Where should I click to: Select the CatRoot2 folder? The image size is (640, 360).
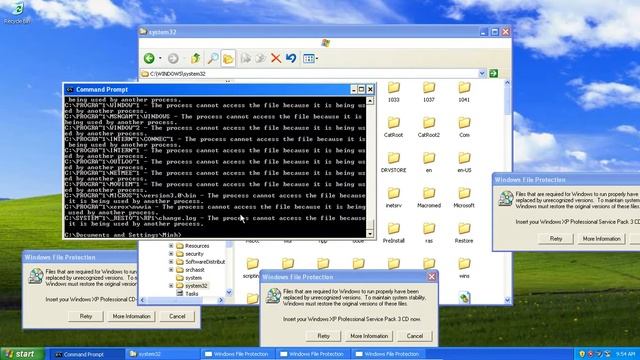click(429, 127)
